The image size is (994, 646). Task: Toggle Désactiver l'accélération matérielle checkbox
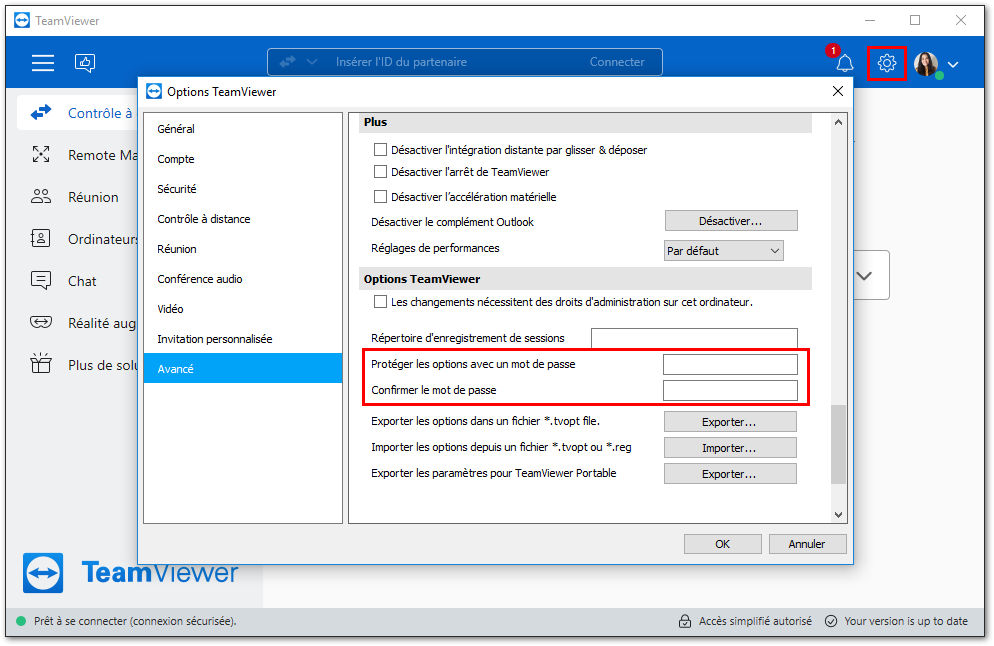tap(380, 197)
